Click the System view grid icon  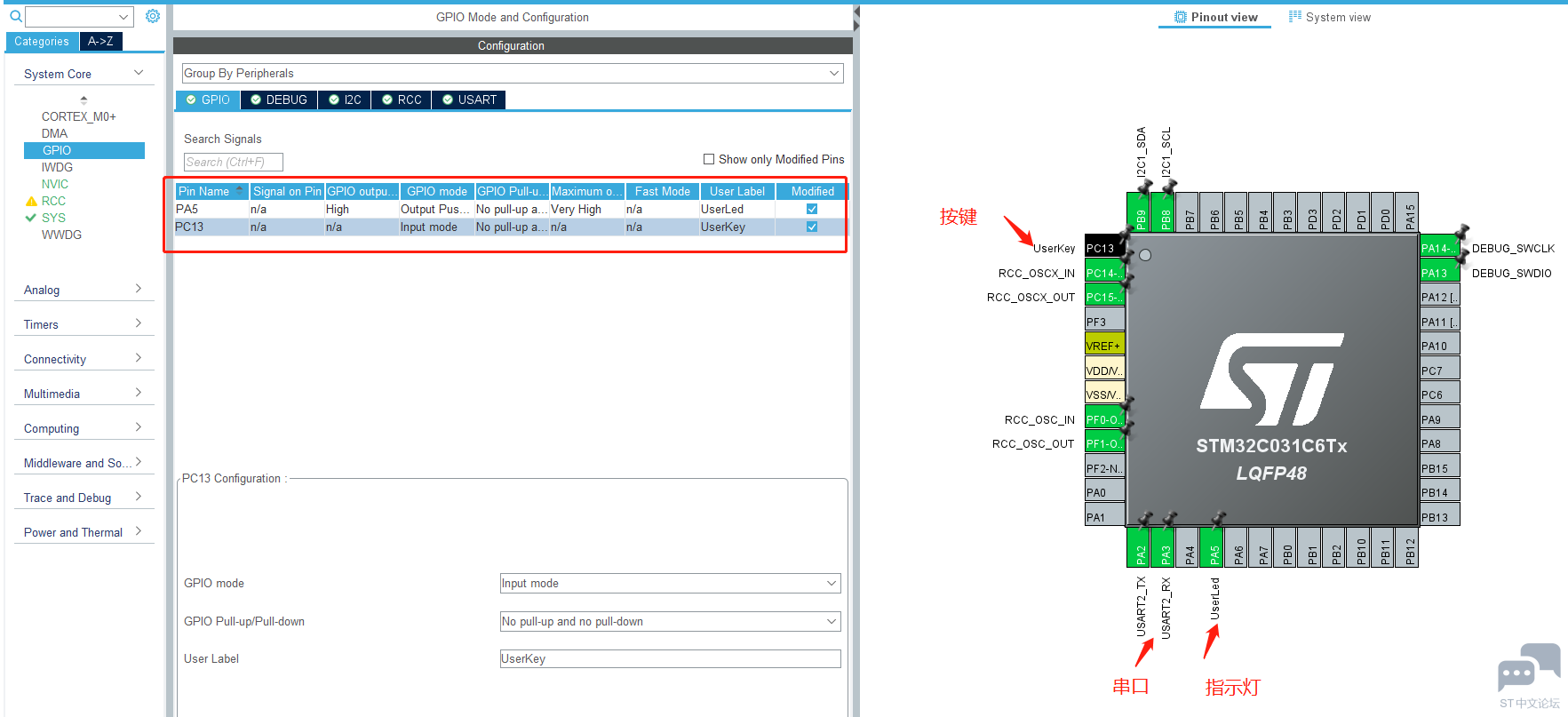[x=1295, y=17]
